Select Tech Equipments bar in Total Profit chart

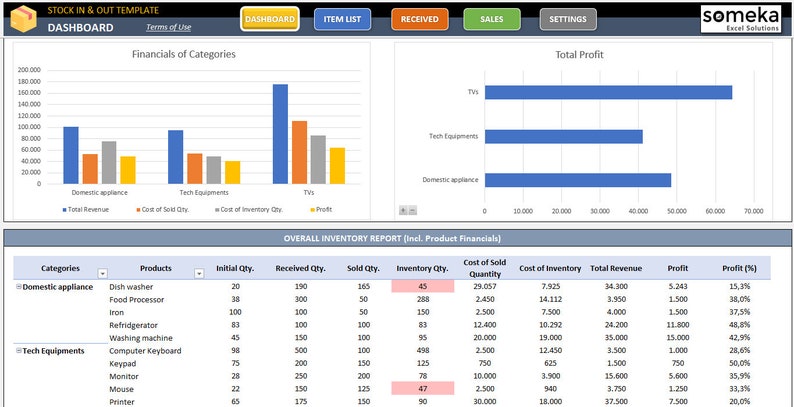pos(564,137)
